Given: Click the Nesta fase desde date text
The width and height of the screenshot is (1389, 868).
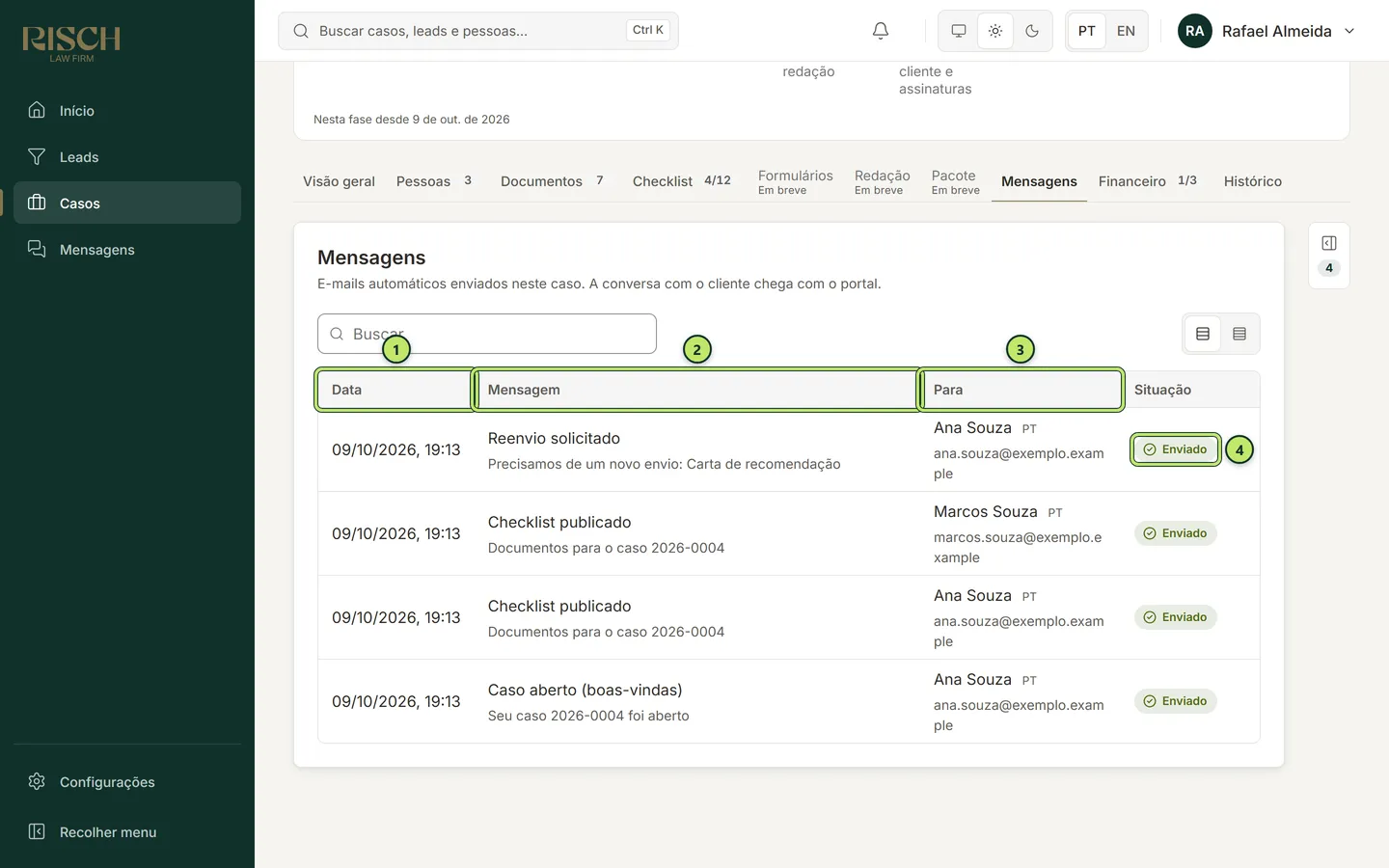Looking at the screenshot, I should click(412, 120).
